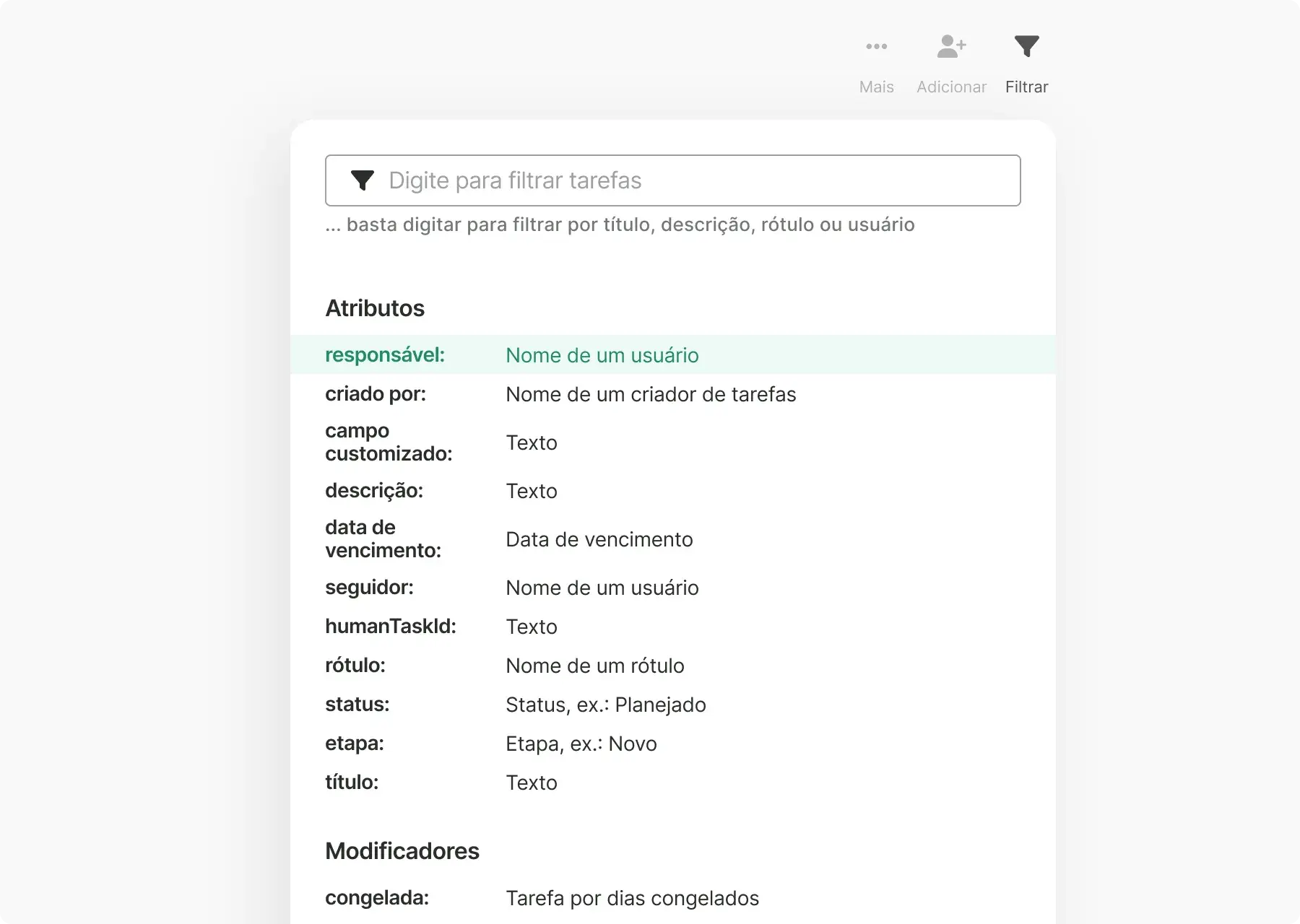Pick the 'descrição:' attribute filter
The width and height of the screenshot is (1300, 924).
tap(374, 491)
